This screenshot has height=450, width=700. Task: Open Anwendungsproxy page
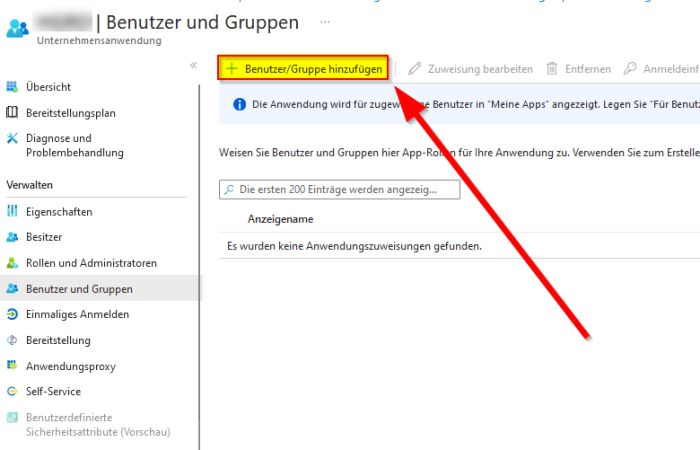(x=71, y=367)
